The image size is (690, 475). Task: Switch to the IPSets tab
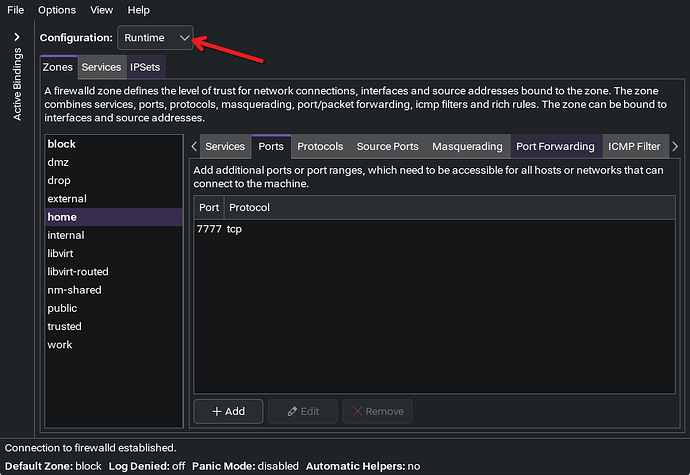(145, 67)
